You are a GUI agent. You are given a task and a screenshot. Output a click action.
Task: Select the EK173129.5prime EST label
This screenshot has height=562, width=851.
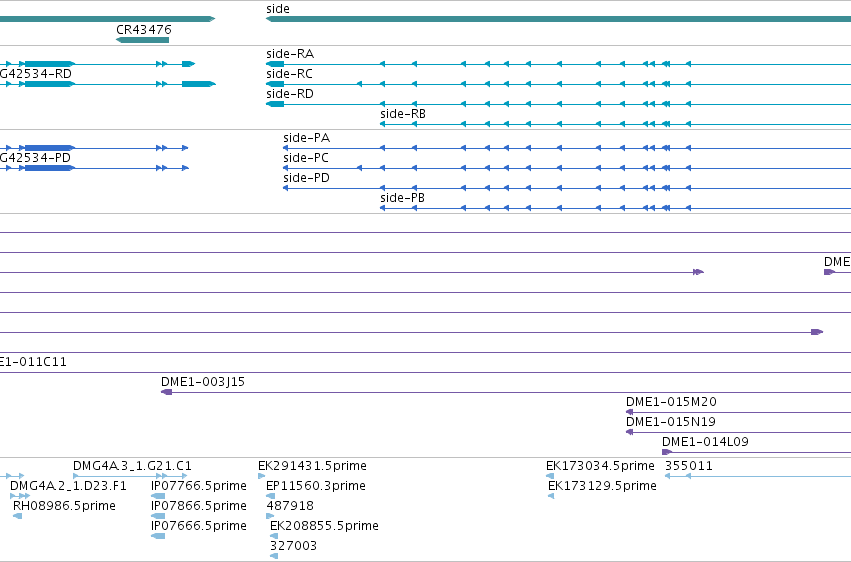[x=602, y=486]
